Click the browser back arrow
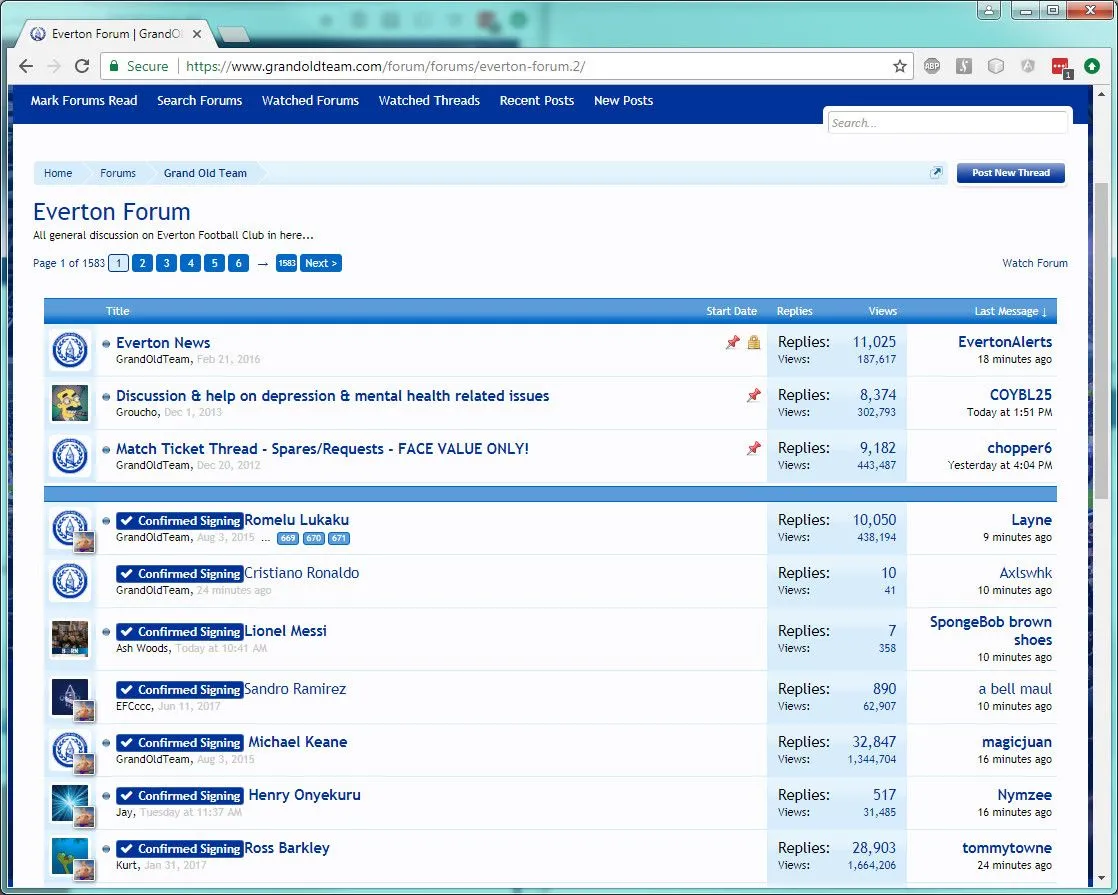Image resolution: width=1118 pixels, height=895 pixels. coord(26,66)
